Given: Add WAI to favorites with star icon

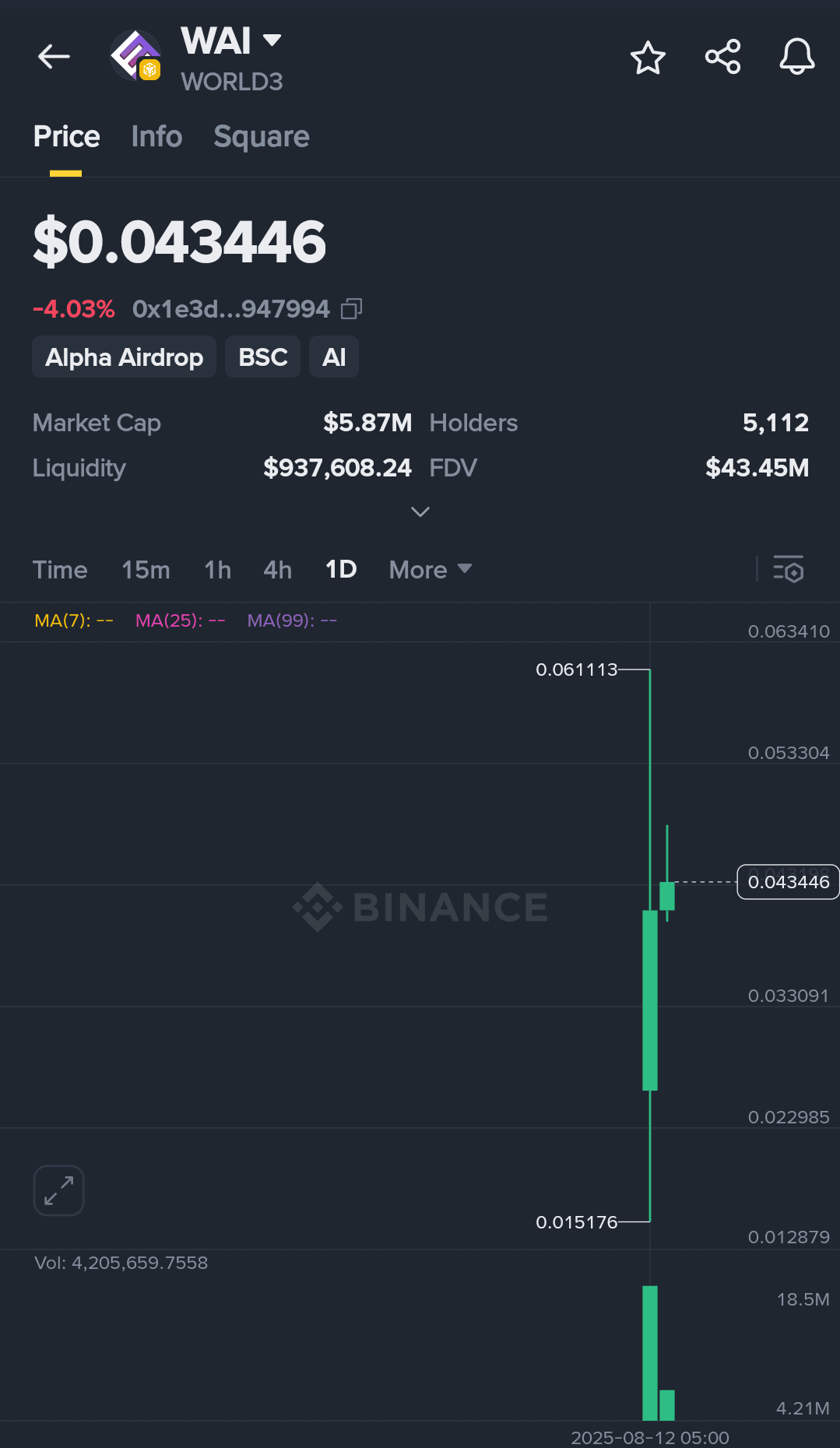Looking at the screenshot, I should tap(648, 58).
